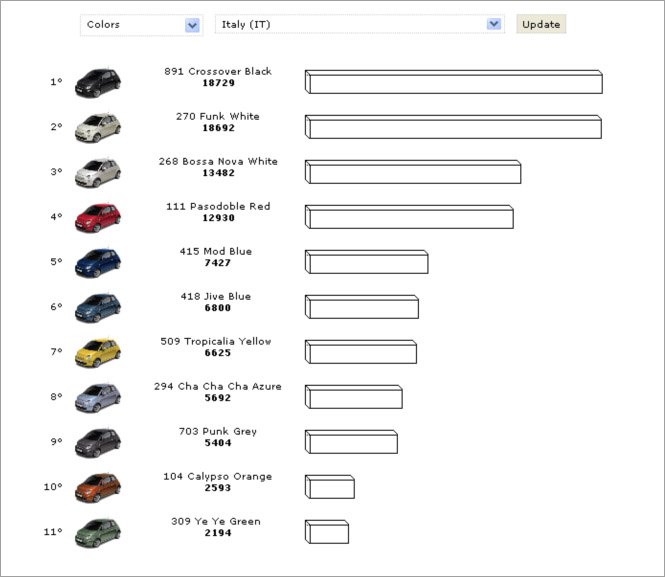Click the Pasodoble Red results bar
Viewport: 665px width, 577px height.
pyautogui.click(x=409, y=217)
